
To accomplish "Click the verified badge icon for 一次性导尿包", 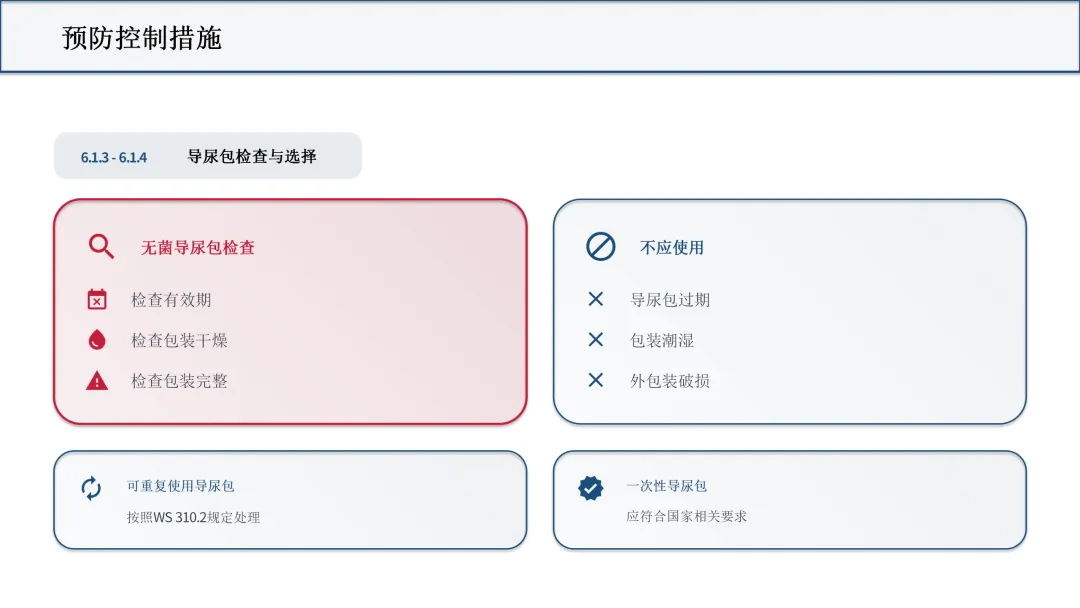I will click(590, 488).
